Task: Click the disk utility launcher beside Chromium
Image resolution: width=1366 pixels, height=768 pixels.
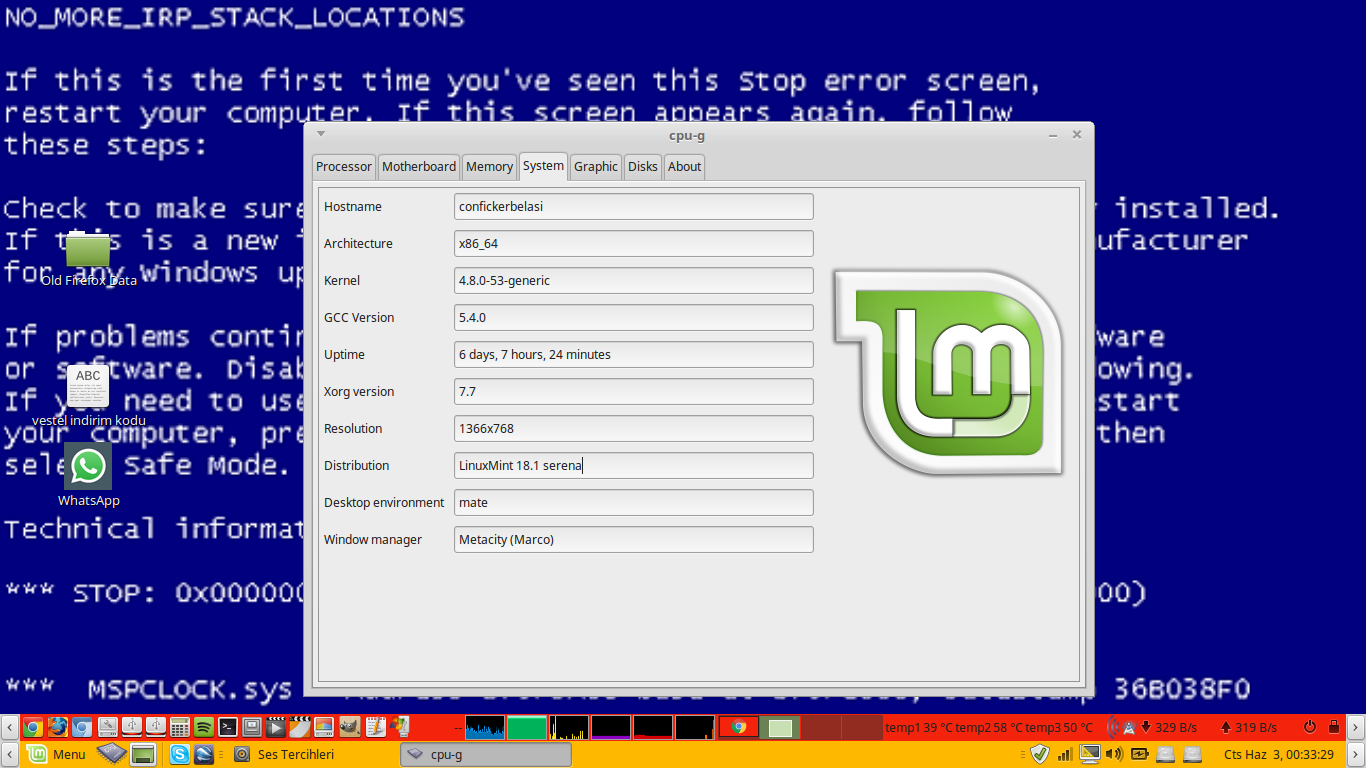Action: click(x=107, y=727)
